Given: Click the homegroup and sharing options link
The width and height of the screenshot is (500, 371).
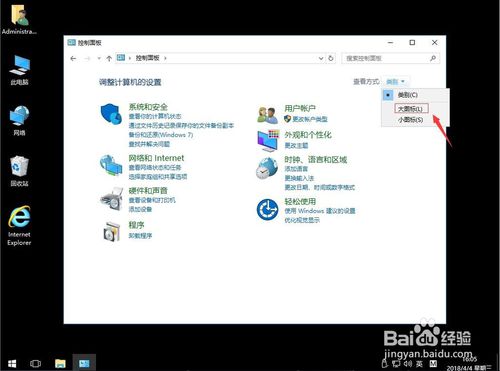Looking at the screenshot, I should click(158, 177).
